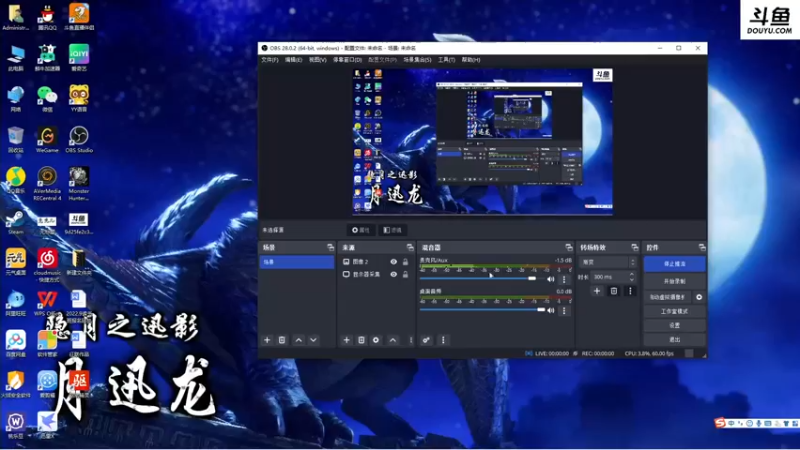The width and height of the screenshot is (800, 450).
Task: Open the Docks (D) menu
Action: 347,60
